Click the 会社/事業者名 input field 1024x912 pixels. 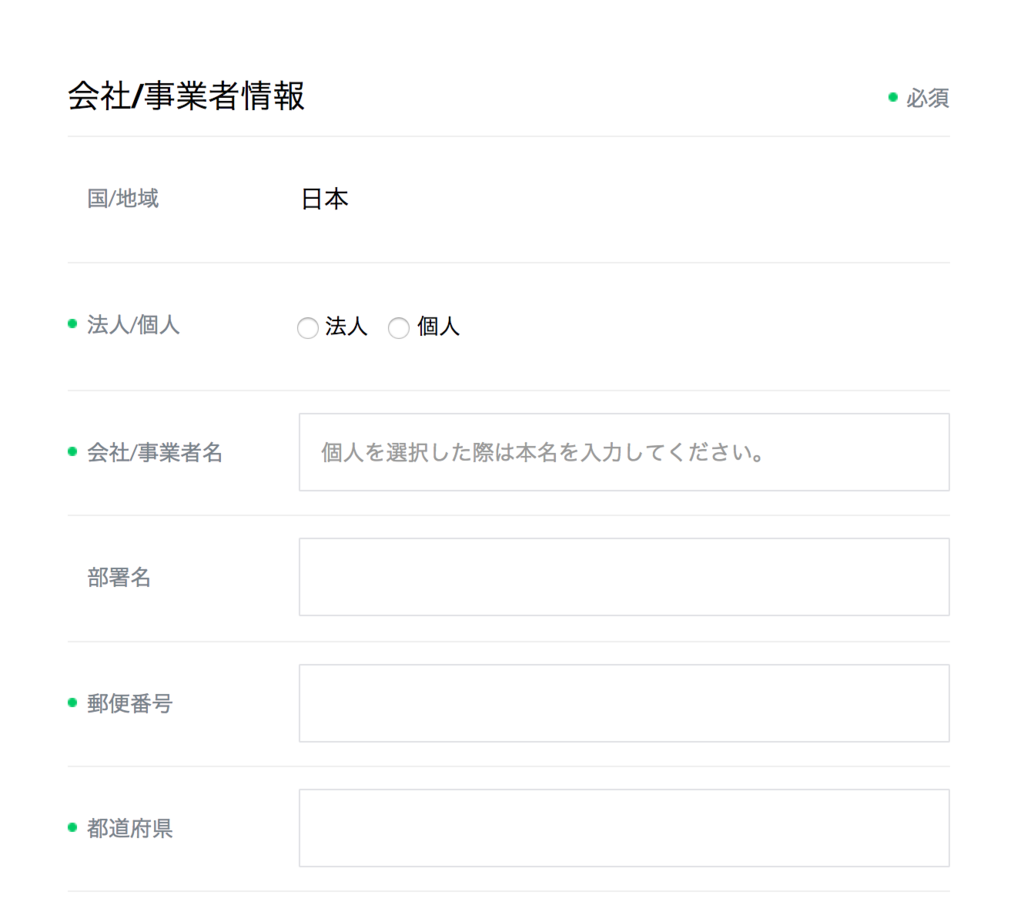coord(624,452)
